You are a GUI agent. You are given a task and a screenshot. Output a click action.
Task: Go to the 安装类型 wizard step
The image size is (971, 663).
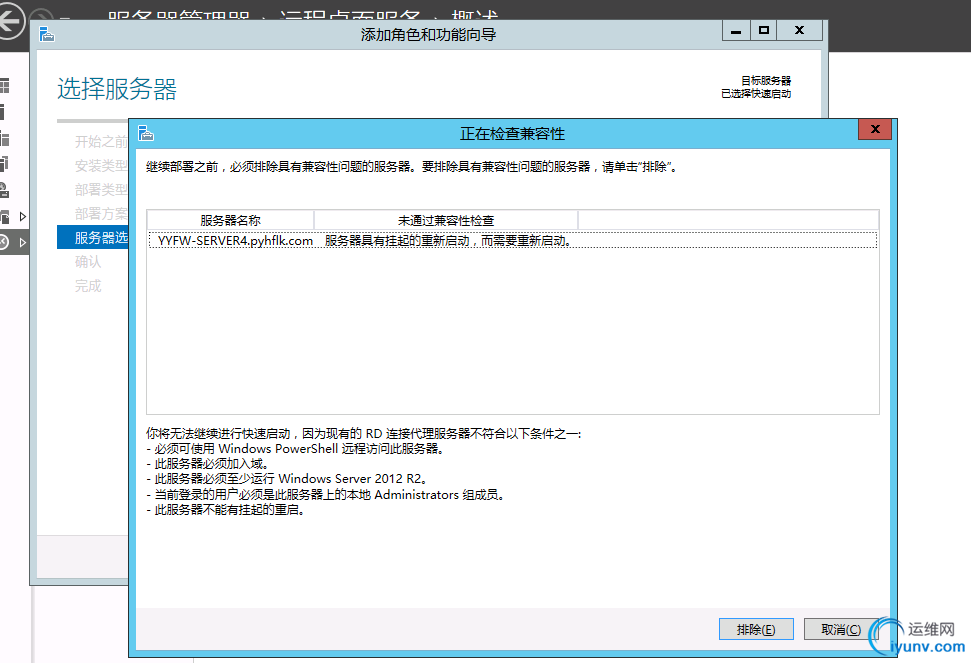101,166
